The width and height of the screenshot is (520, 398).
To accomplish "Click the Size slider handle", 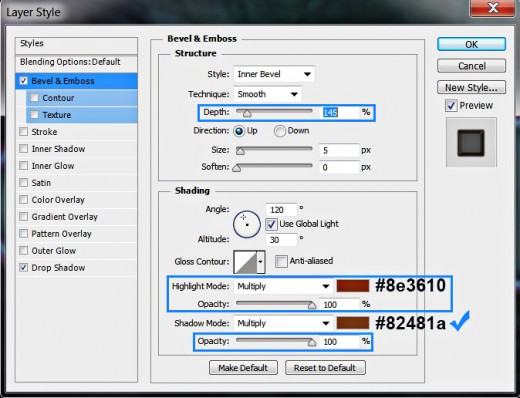I will pos(240,151).
